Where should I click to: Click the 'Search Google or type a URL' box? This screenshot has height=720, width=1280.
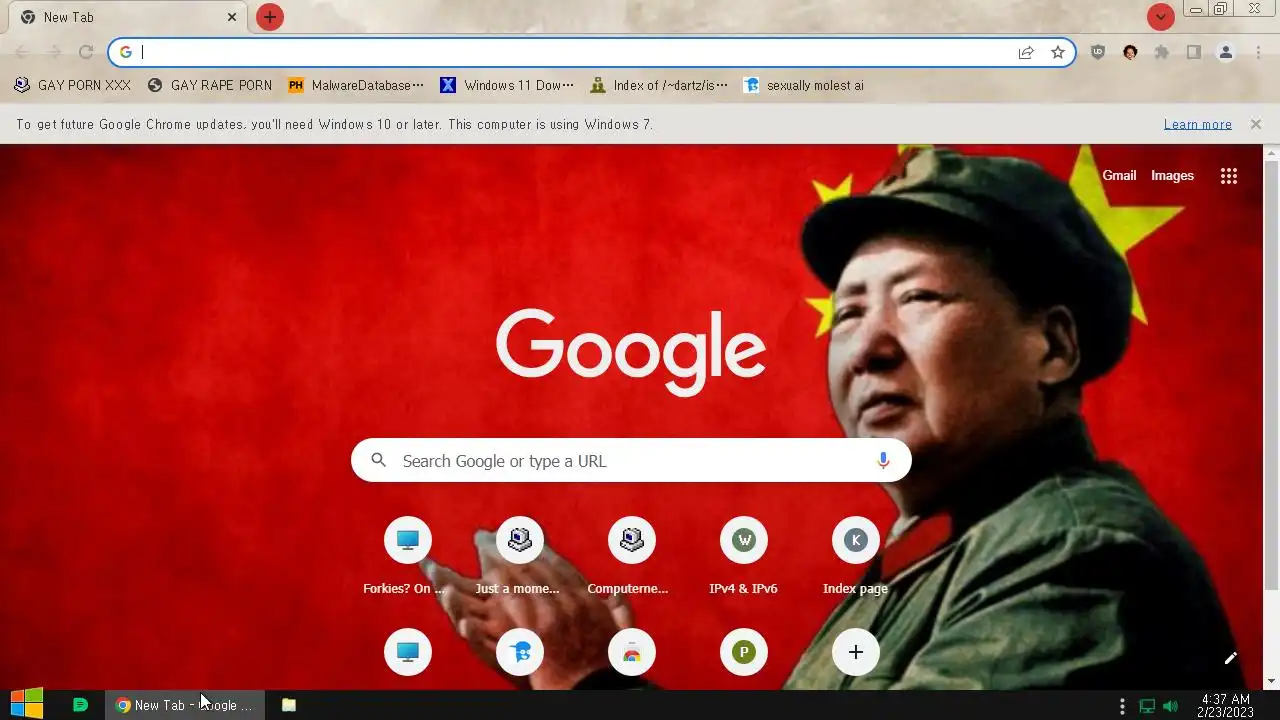631,460
